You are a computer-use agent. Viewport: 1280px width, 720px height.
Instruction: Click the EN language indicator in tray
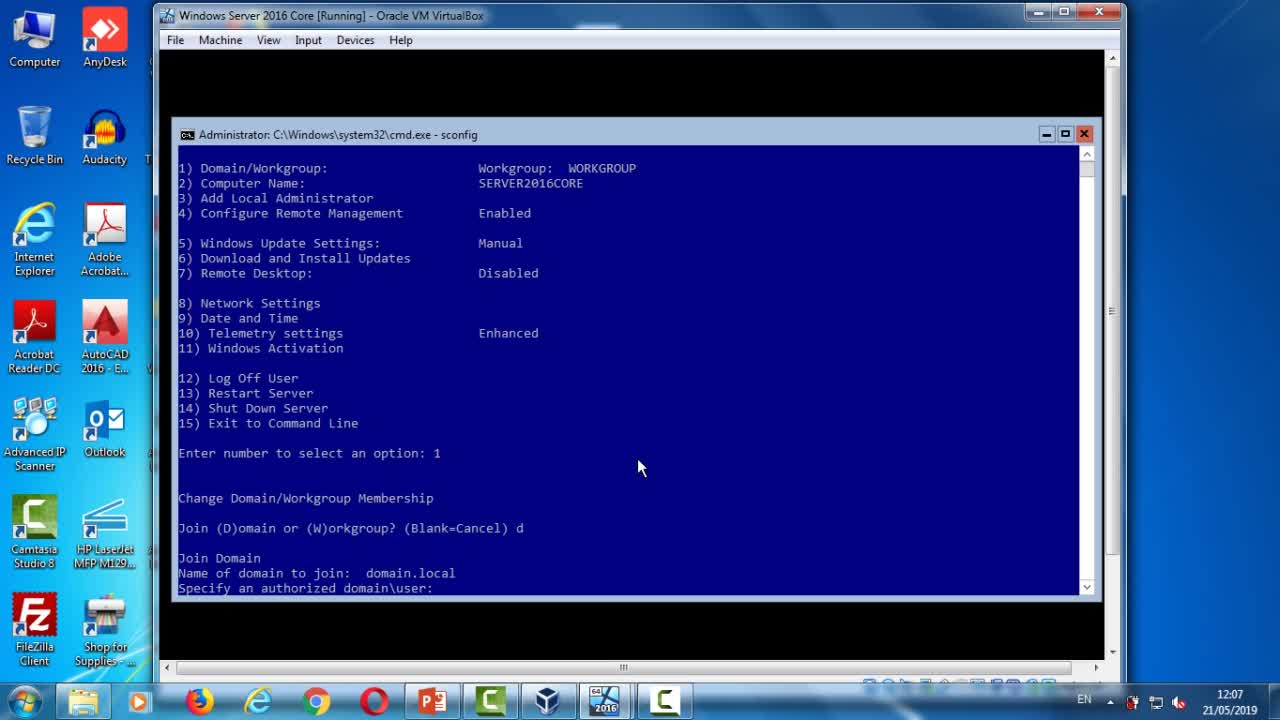[x=1084, y=700]
